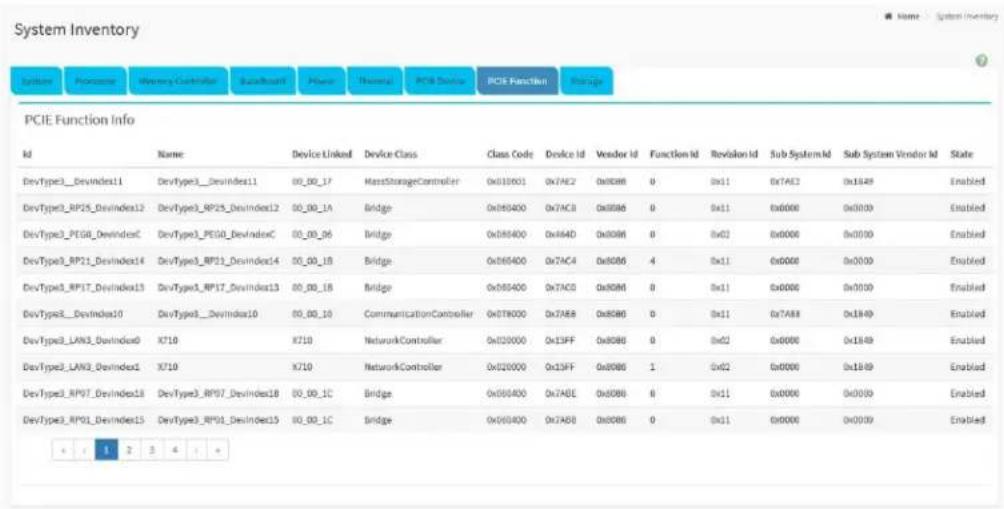
Task: Click Function Id 1 in the LAN3_DevIndex1 row
Action: 652,368
